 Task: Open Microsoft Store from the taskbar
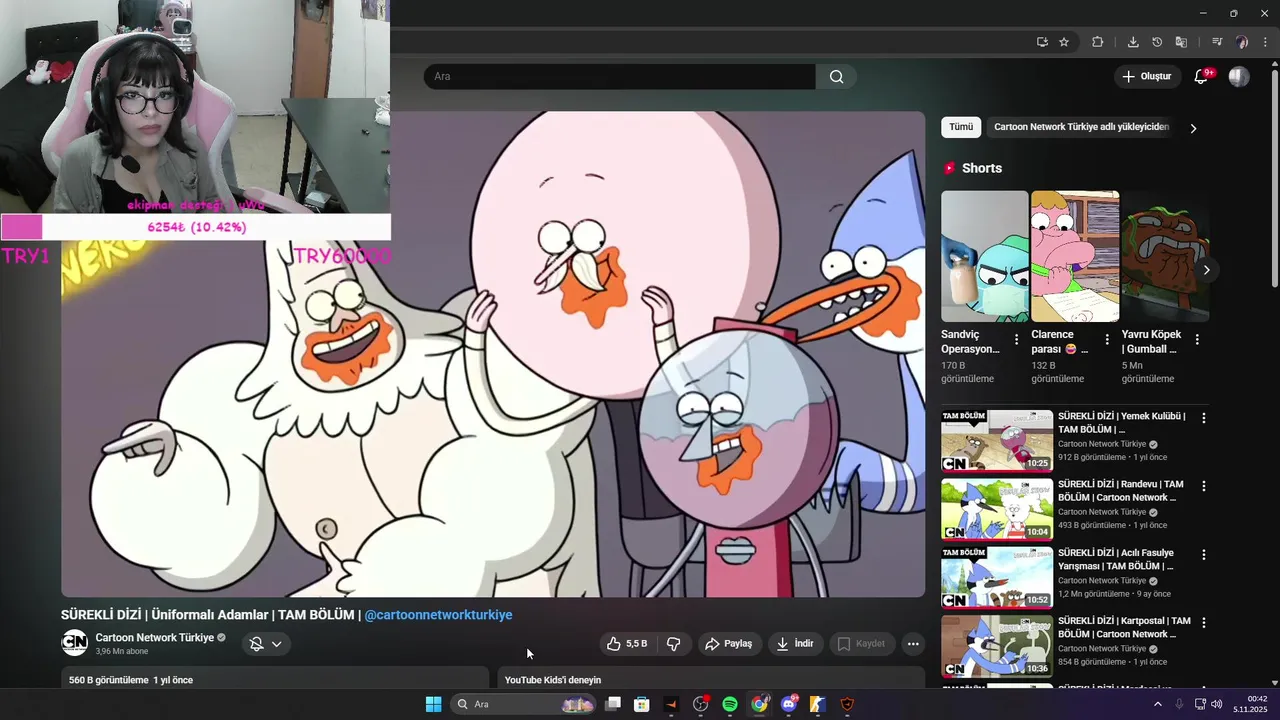pos(642,704)
